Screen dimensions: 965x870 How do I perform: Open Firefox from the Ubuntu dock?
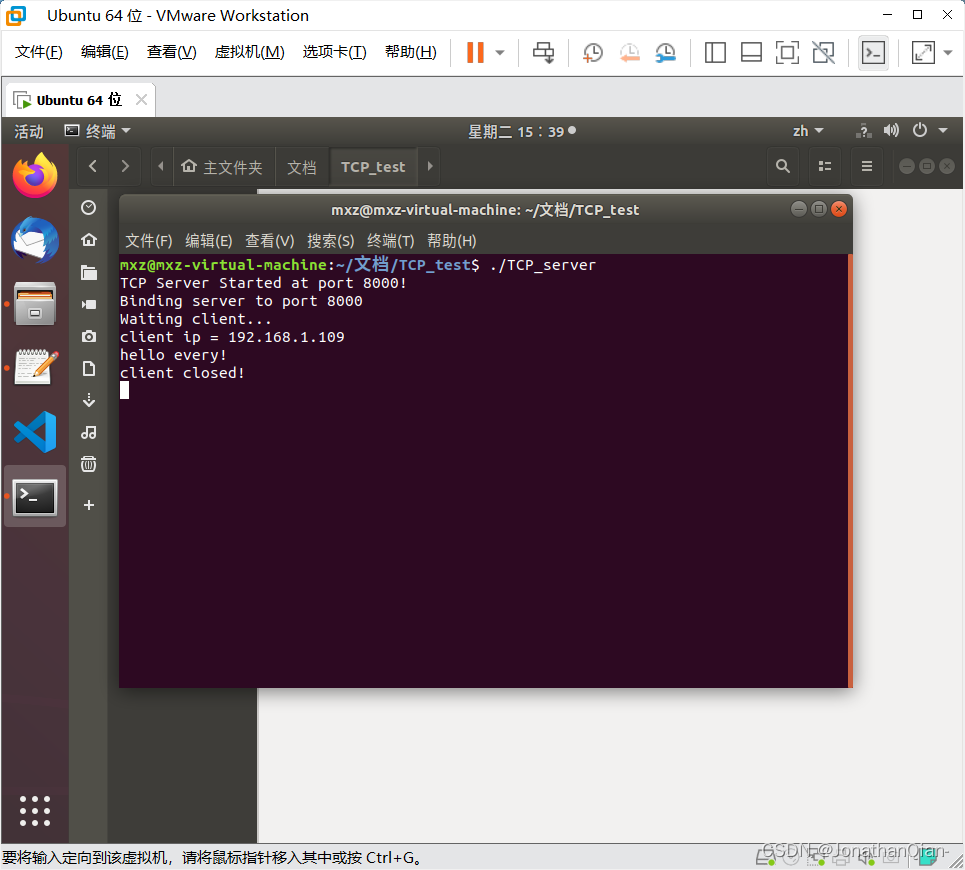35,177
